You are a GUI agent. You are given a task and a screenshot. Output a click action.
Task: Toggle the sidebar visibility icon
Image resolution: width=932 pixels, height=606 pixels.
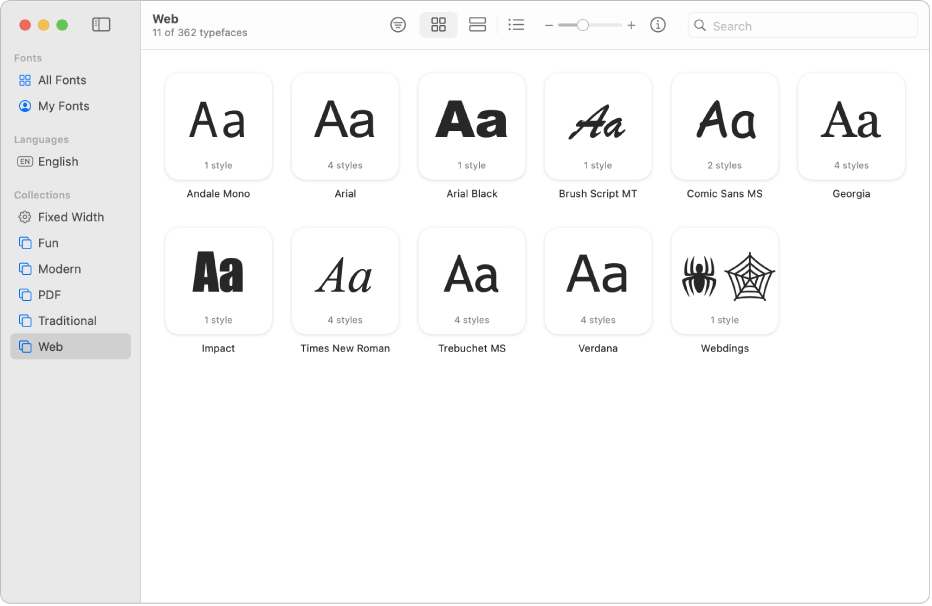pos(101,24)
